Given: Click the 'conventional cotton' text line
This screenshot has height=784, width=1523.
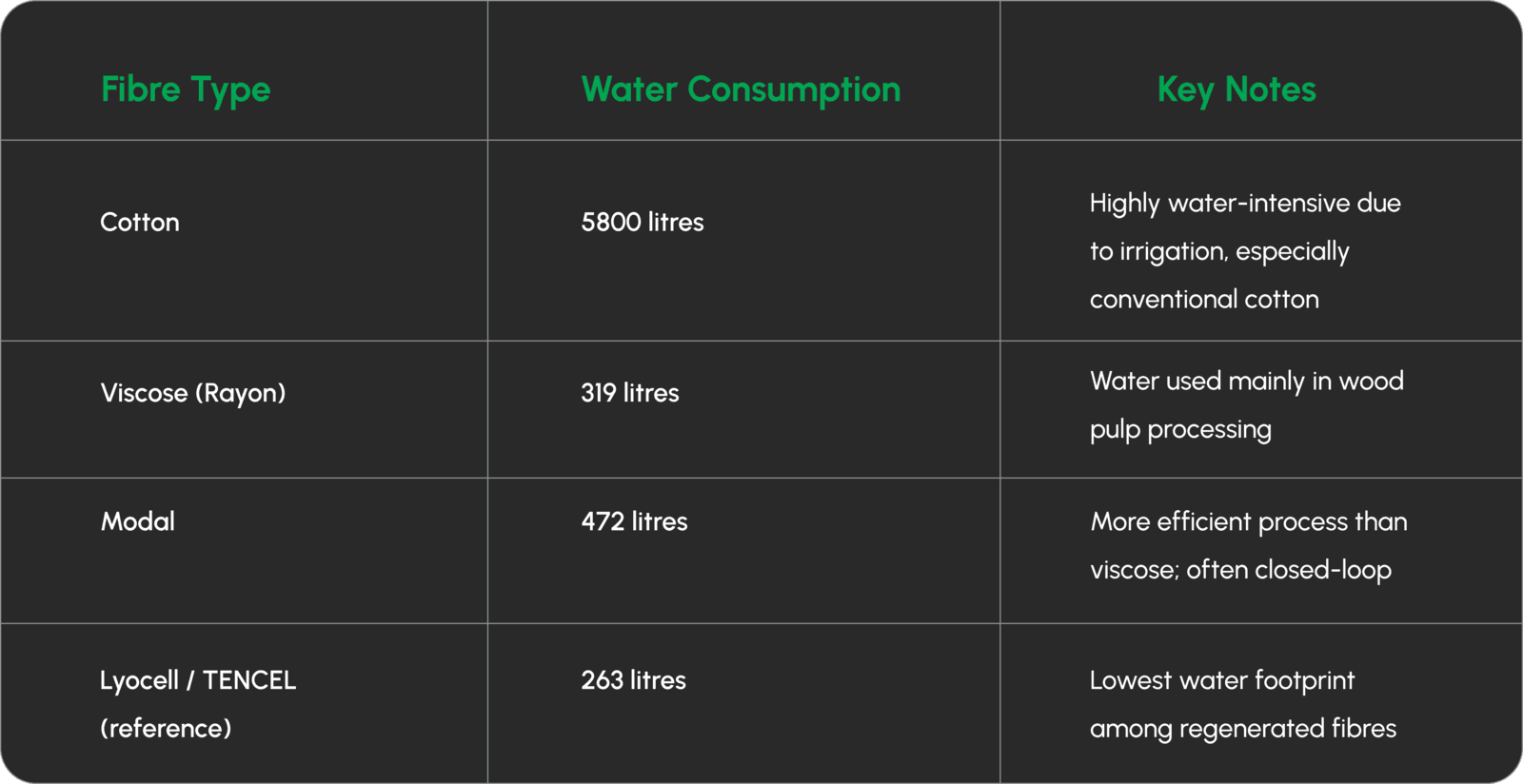Looking at the screenshot, I should [1204, 300].
